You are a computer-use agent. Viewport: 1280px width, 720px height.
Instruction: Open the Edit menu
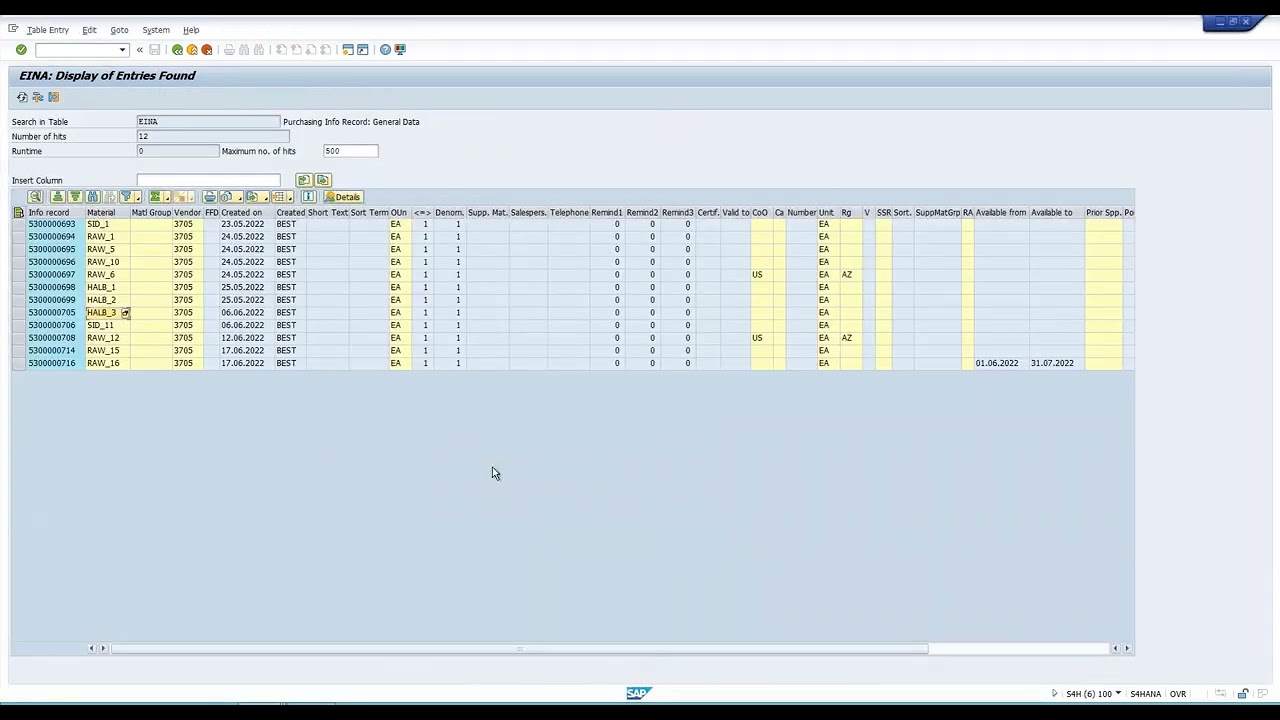coord(89,30)
